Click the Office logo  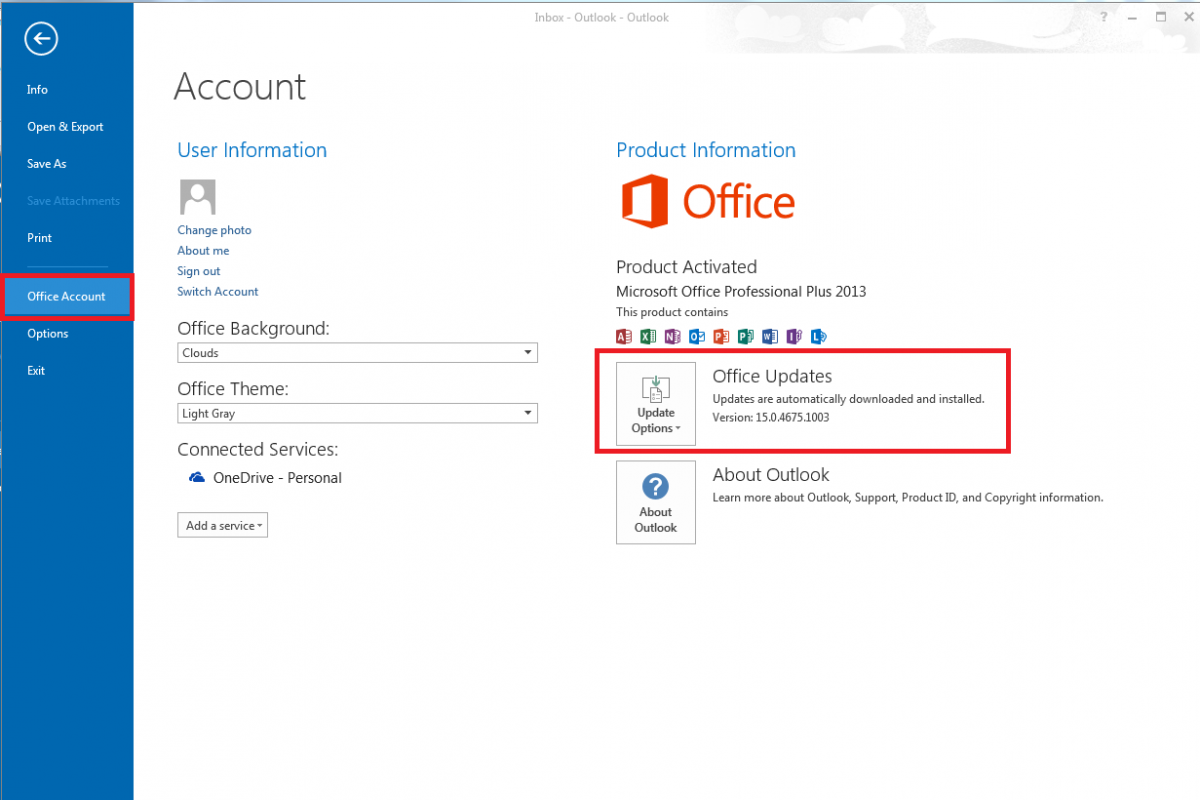pyautogui.click(x=706, y=201)
